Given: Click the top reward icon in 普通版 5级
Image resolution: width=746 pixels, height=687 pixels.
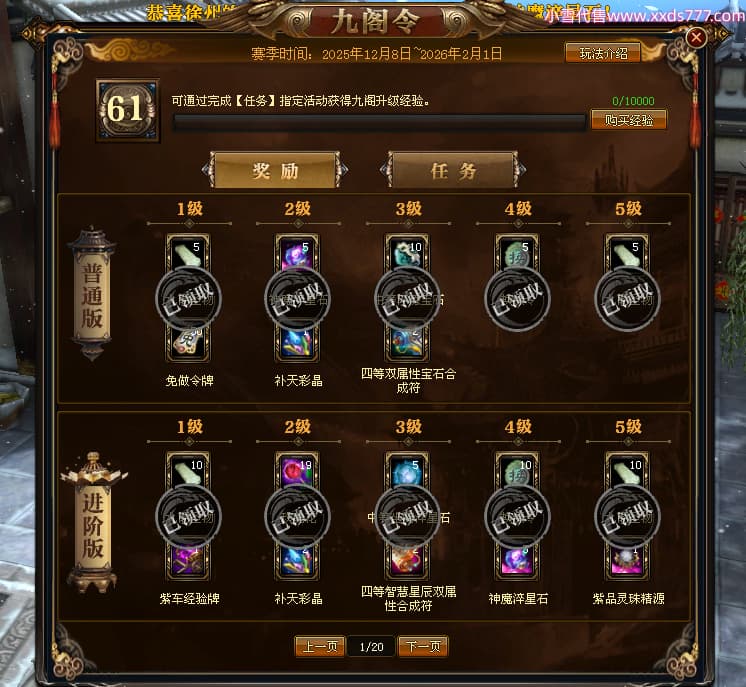Looking at the screenshot, I should 627,255.
